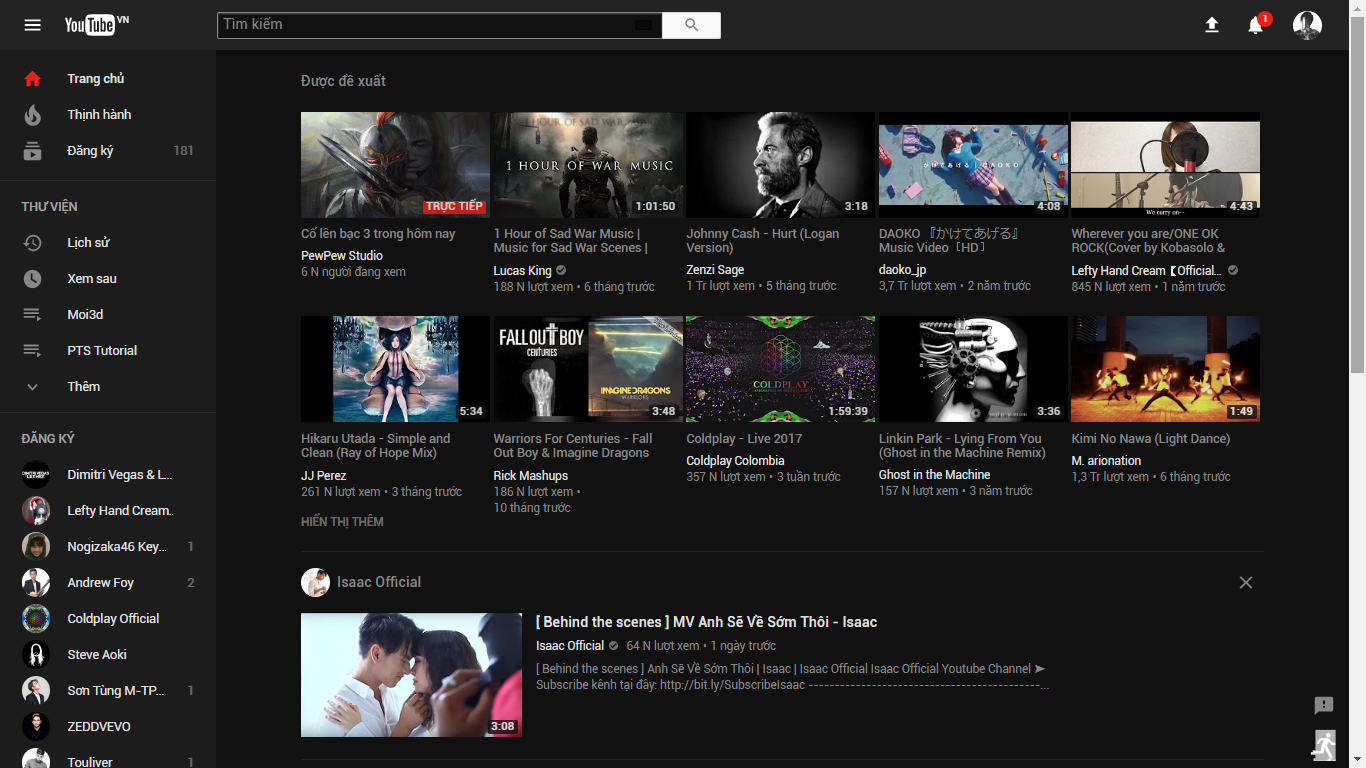Open the Isaac behind the scenes thumbnail

point(411,675)
